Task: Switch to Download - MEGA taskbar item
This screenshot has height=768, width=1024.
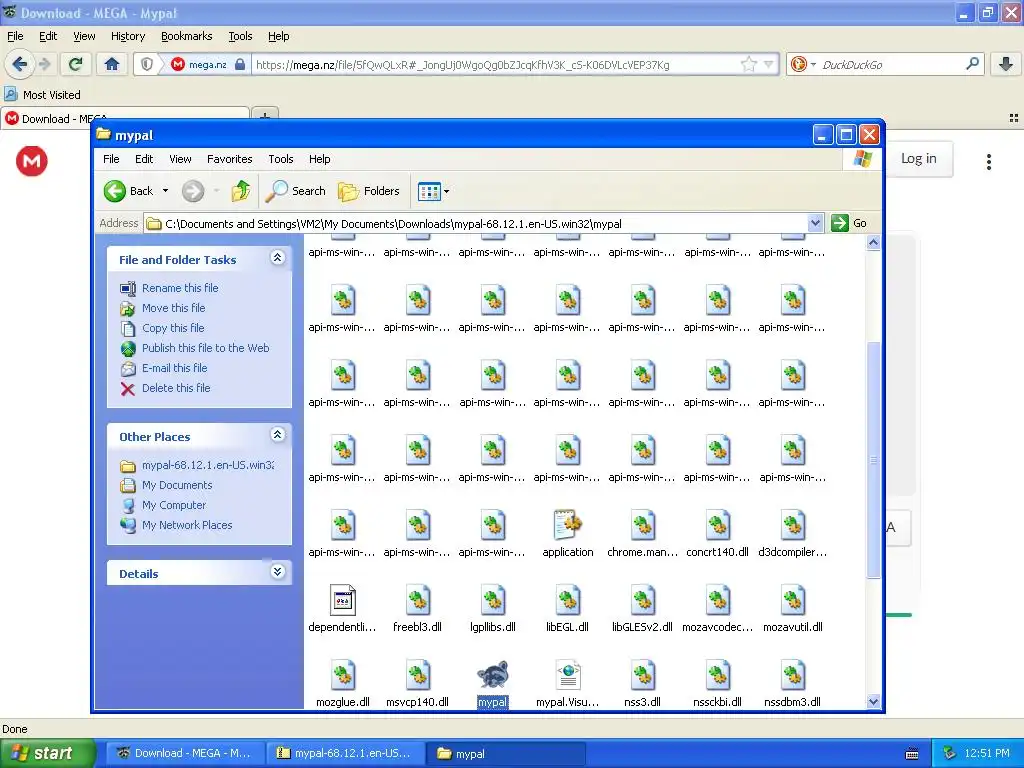Action: click(185, 753)
